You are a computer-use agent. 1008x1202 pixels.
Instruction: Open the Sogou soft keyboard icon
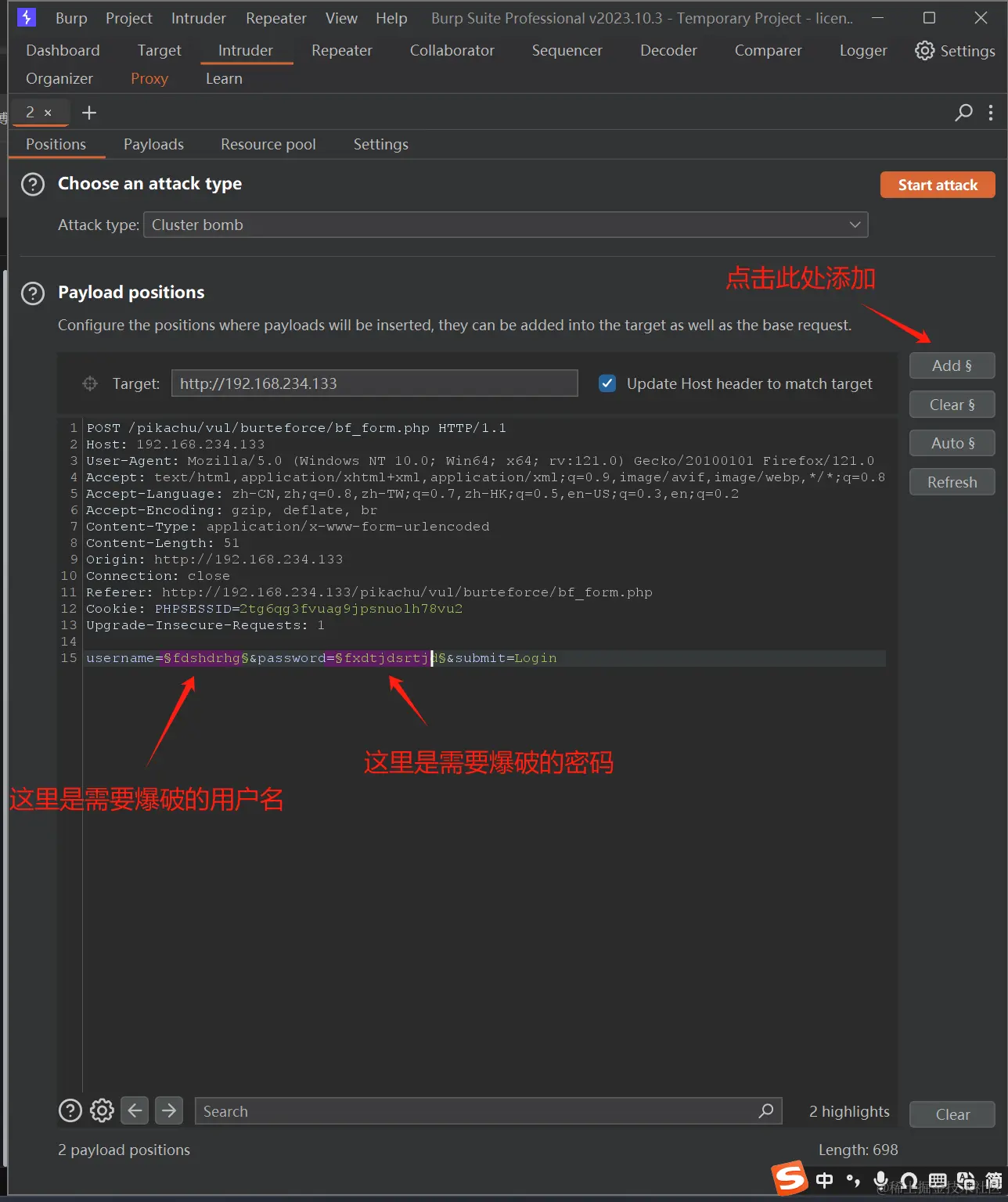click(x=937, y=1181)
